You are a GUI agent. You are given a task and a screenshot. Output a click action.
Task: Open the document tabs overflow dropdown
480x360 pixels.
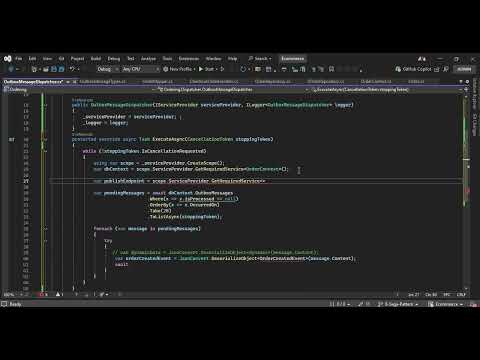(x=461, y=82)
